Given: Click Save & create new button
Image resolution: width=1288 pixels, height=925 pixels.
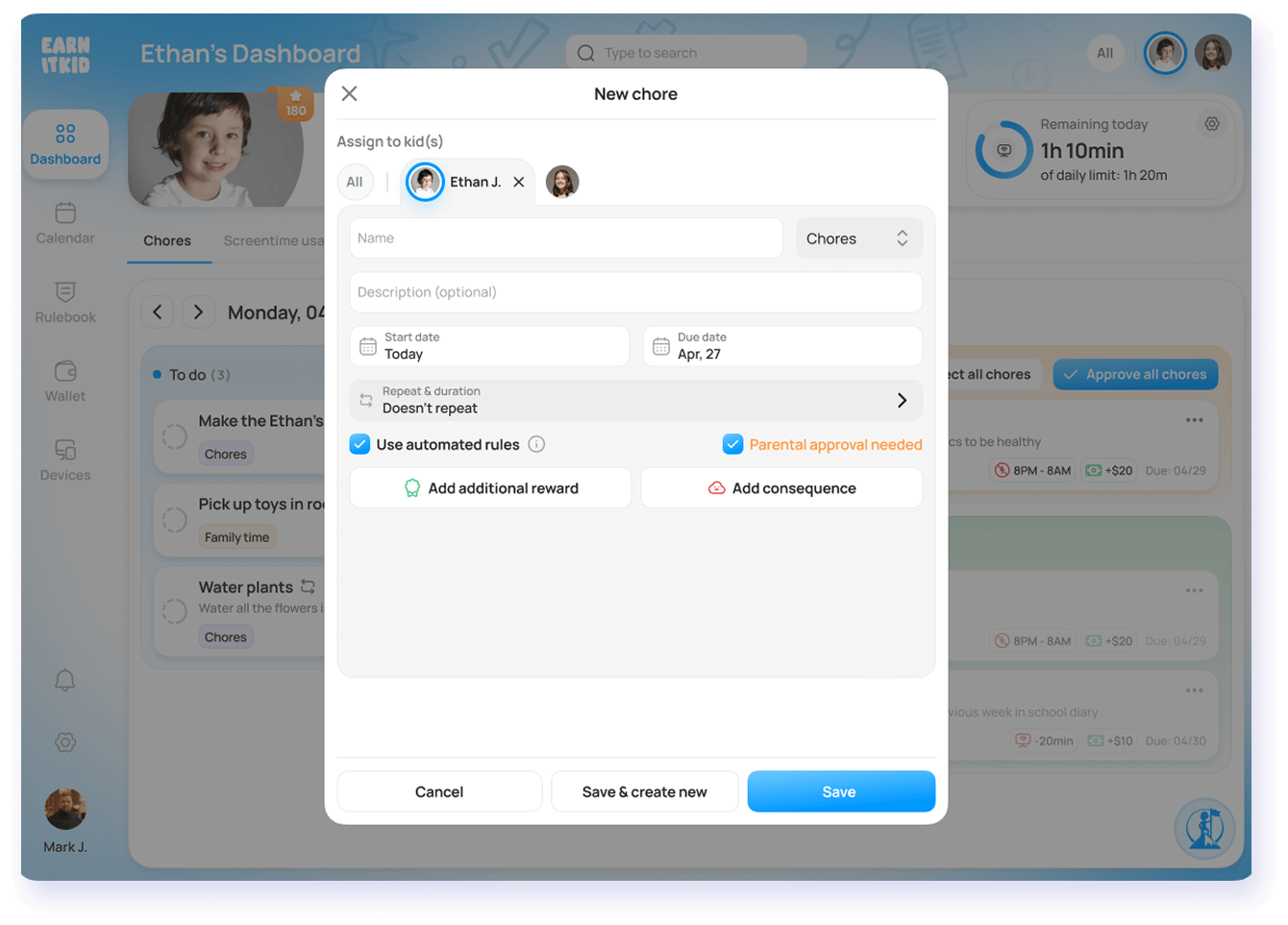Looking at the screenshot, I should [644, 791].
